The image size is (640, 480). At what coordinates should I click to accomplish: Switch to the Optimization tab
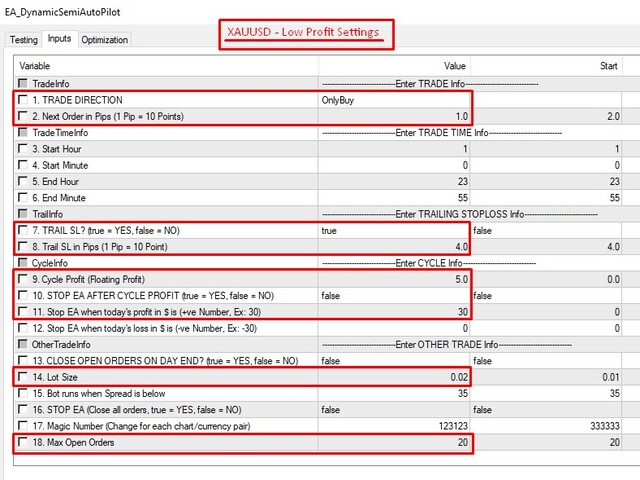pyautogui.click(x=104, y=40)
